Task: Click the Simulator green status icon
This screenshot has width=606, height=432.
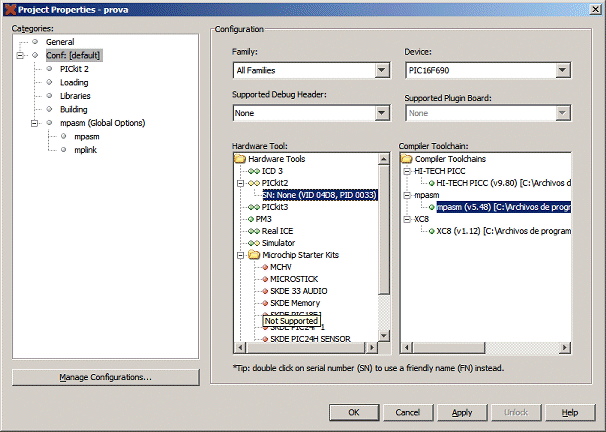Action: 254,243
